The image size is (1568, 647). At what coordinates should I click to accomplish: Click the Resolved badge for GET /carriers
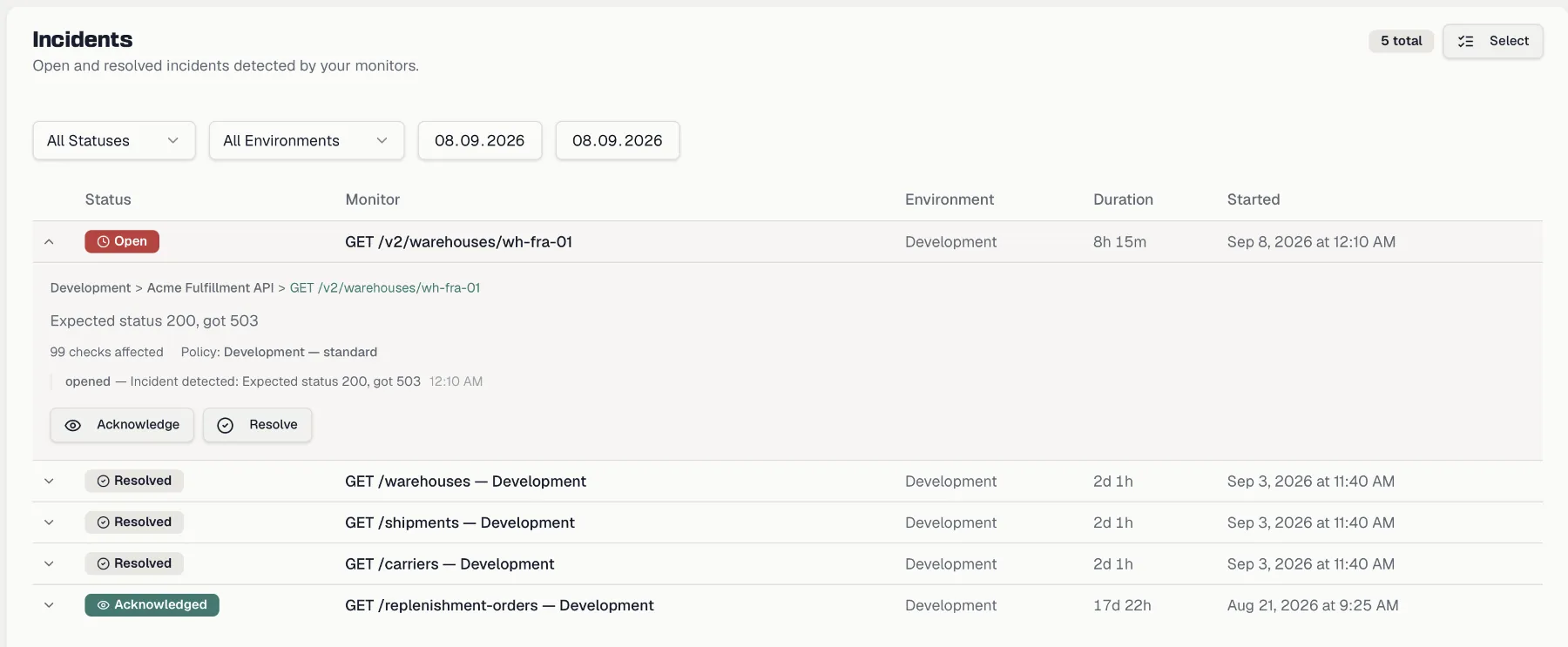point(134,563)
